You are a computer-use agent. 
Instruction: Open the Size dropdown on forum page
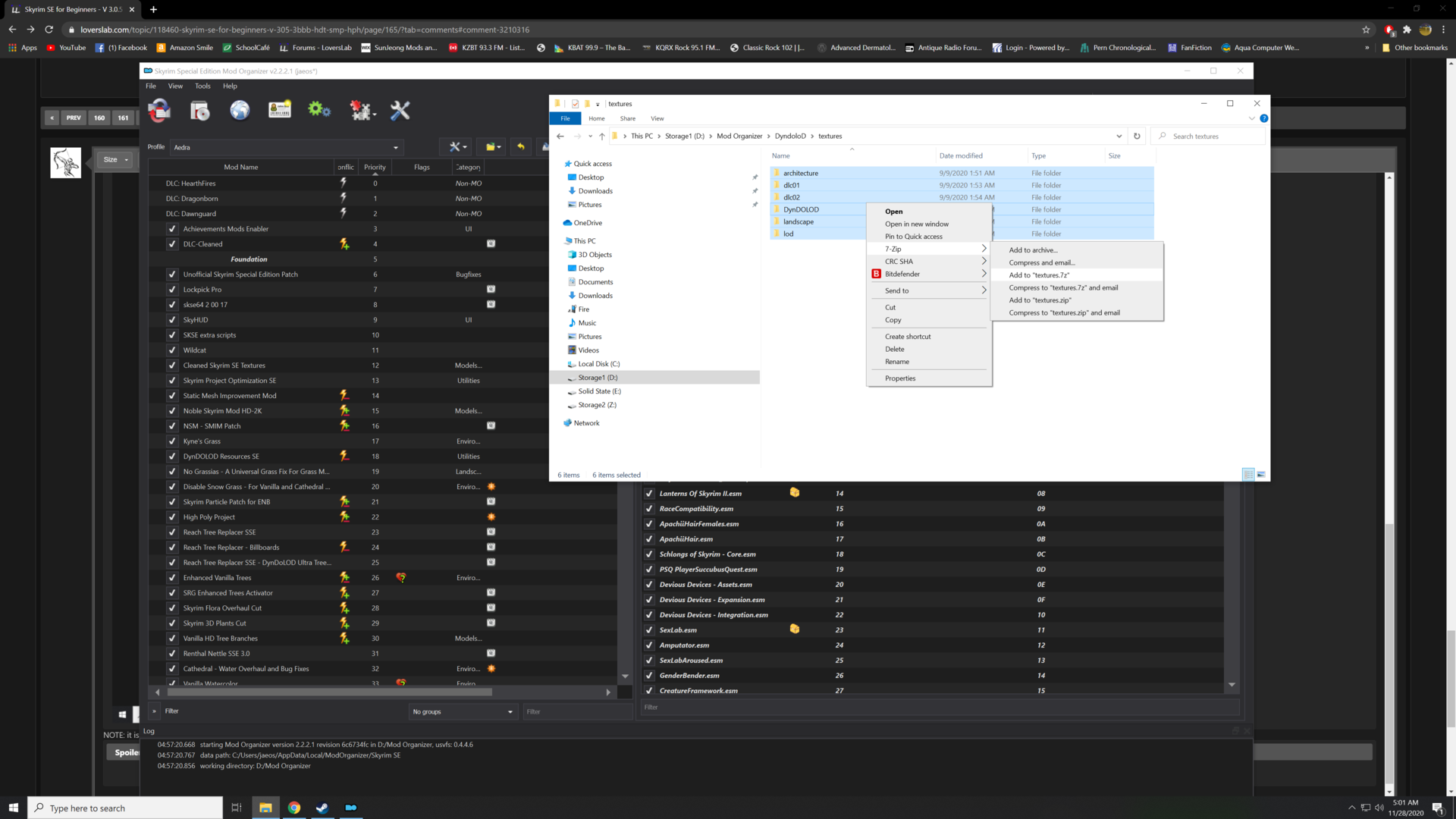coord(116,159)
